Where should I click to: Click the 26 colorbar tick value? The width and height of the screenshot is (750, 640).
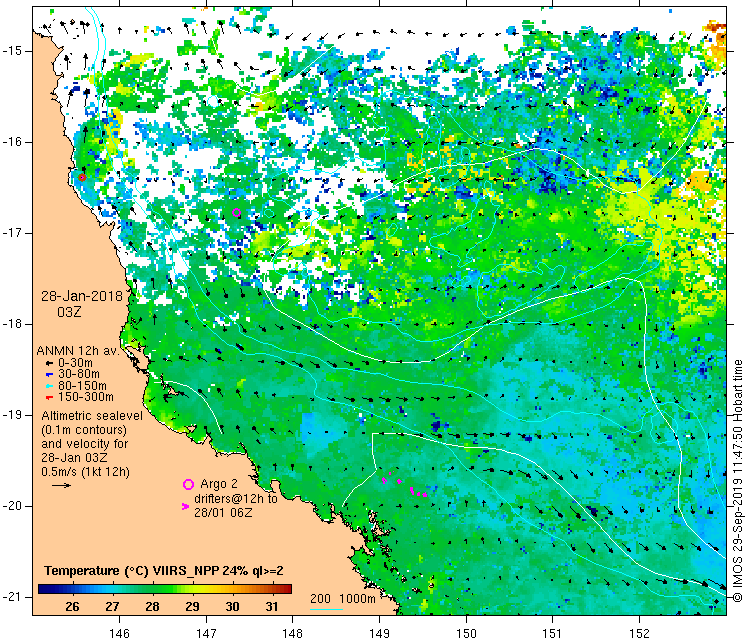pos(72,607)
